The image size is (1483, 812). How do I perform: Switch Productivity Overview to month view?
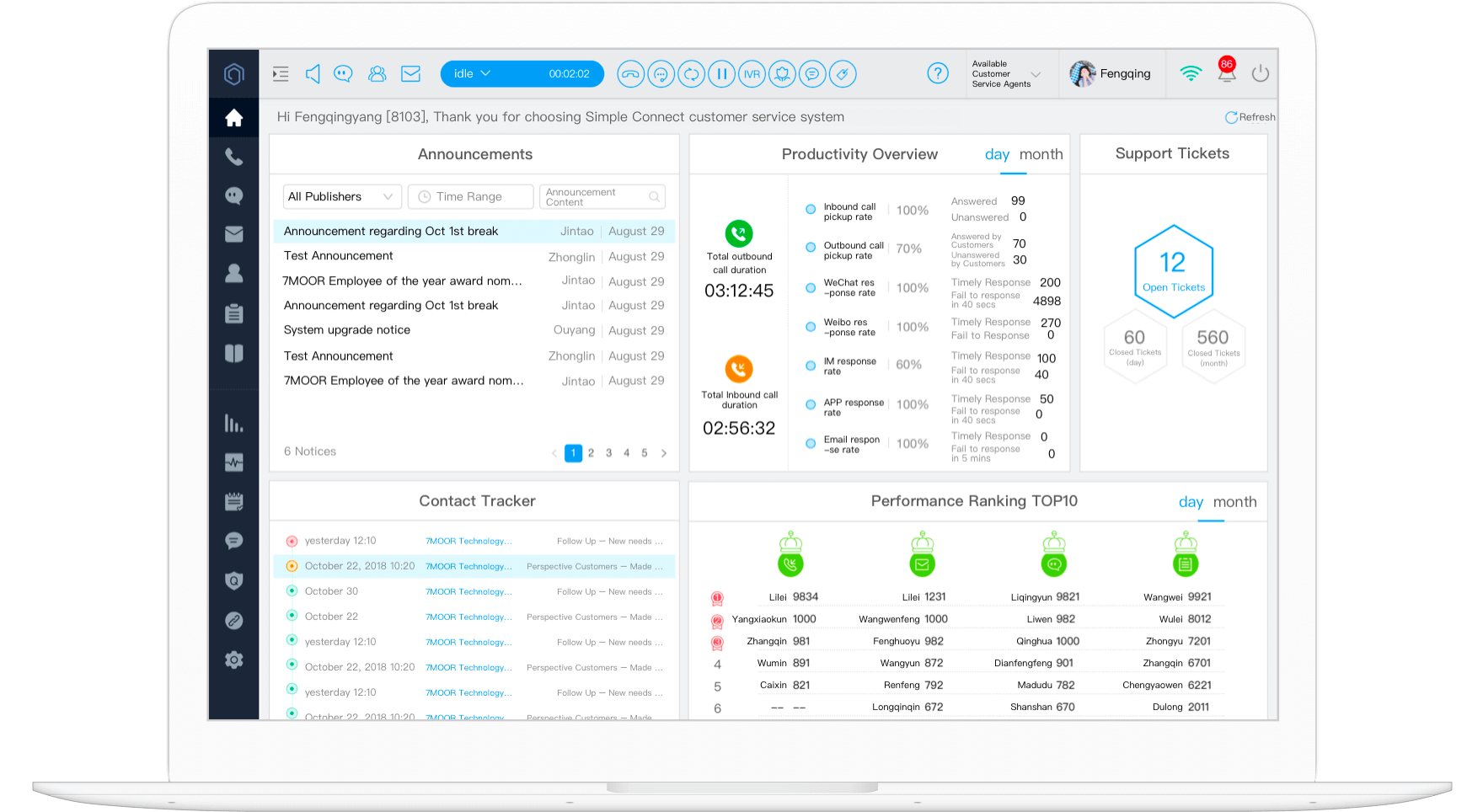(x=1041, y=154)
